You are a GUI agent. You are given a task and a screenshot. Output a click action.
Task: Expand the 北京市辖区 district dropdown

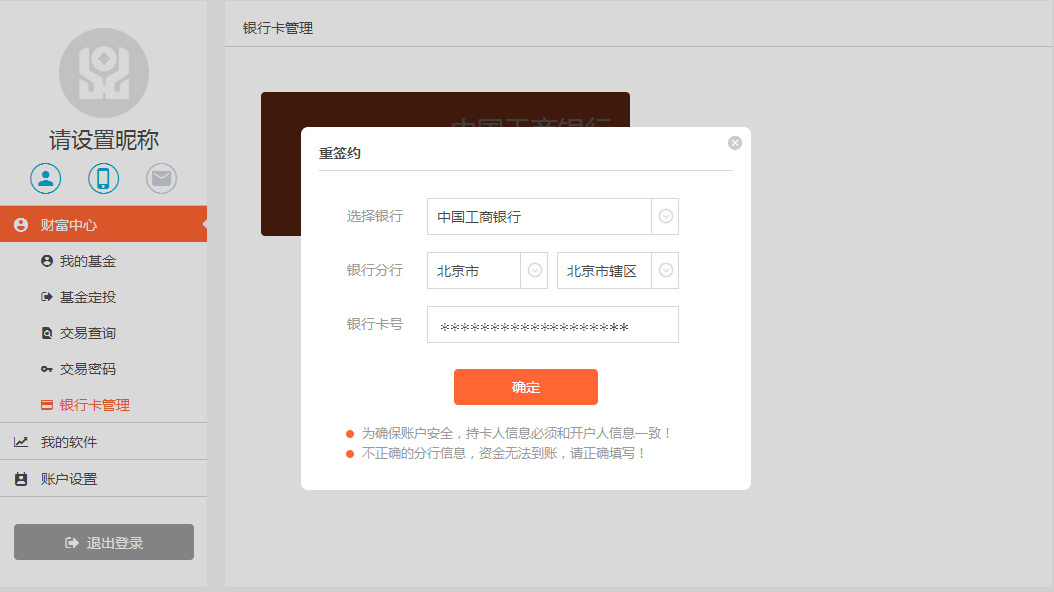click(x=665, y=271)
